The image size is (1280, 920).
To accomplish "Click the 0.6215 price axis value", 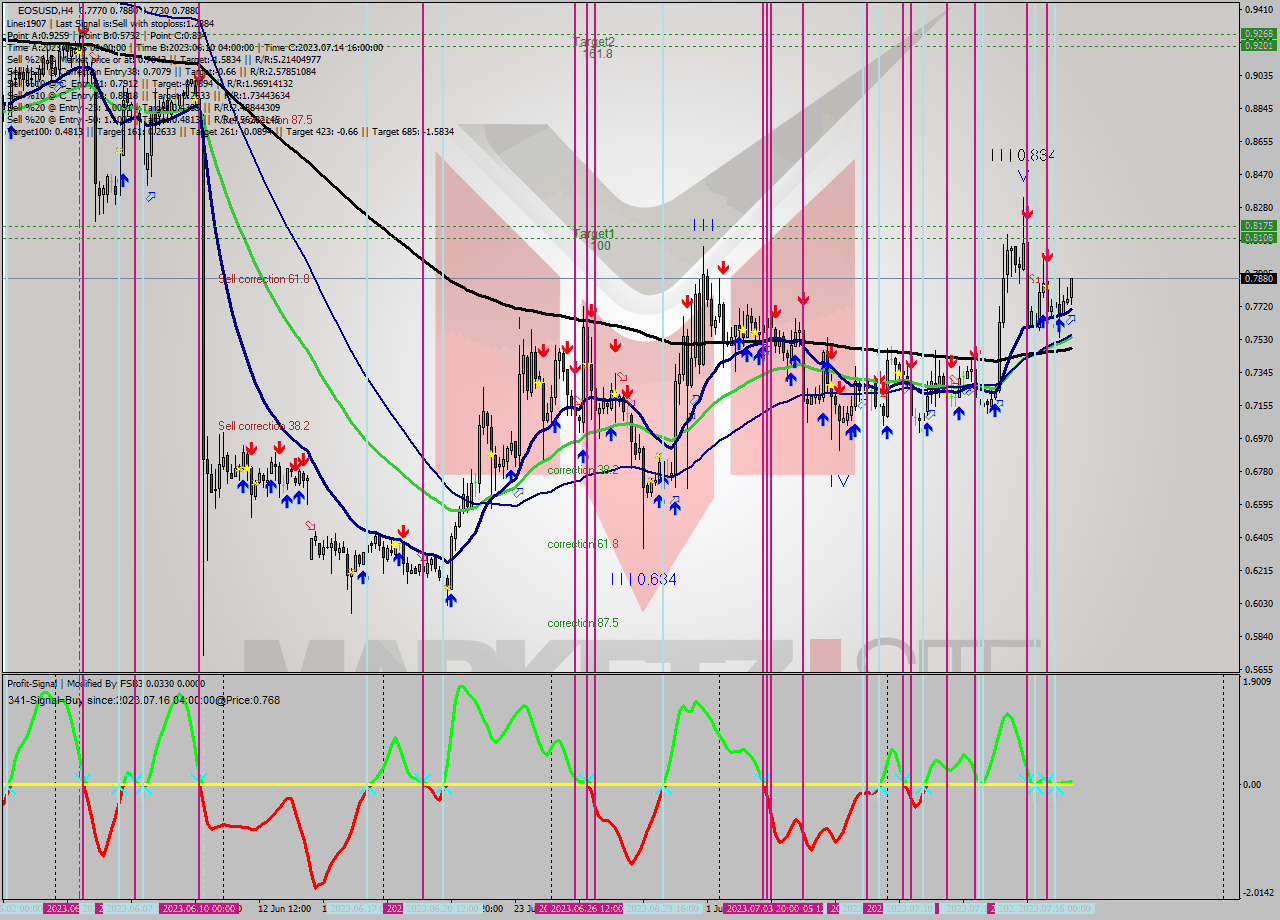I will pyautogui.click(x=1258, y=570).
